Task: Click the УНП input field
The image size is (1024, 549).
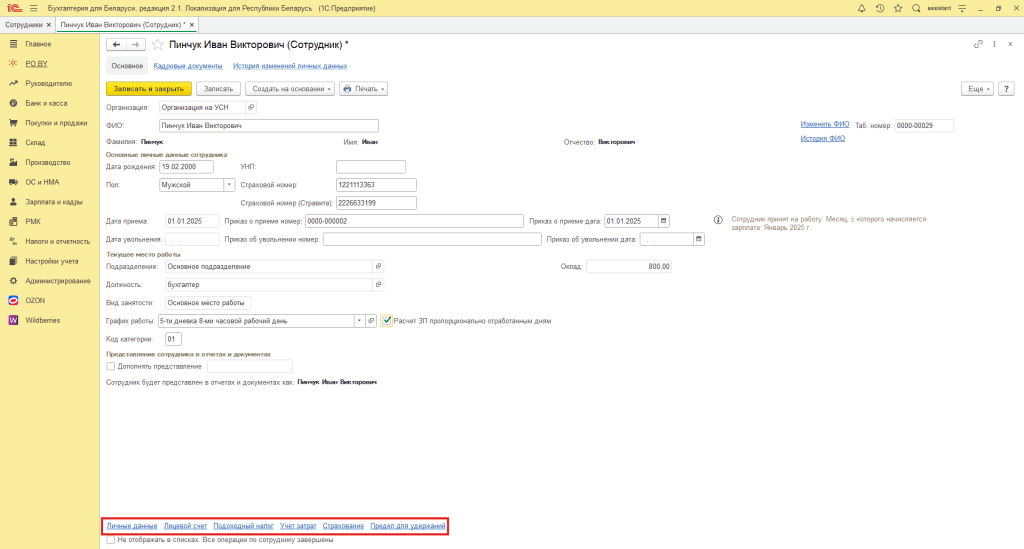Action: (371, 167)
